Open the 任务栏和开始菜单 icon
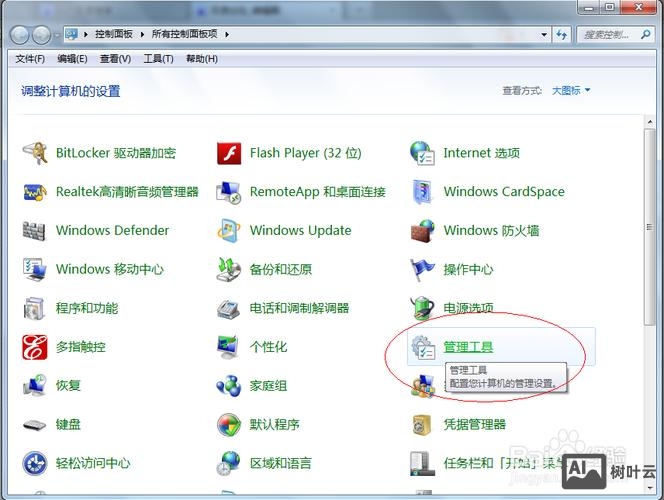This screenshot has height=500, width=664. coord(422,464)
